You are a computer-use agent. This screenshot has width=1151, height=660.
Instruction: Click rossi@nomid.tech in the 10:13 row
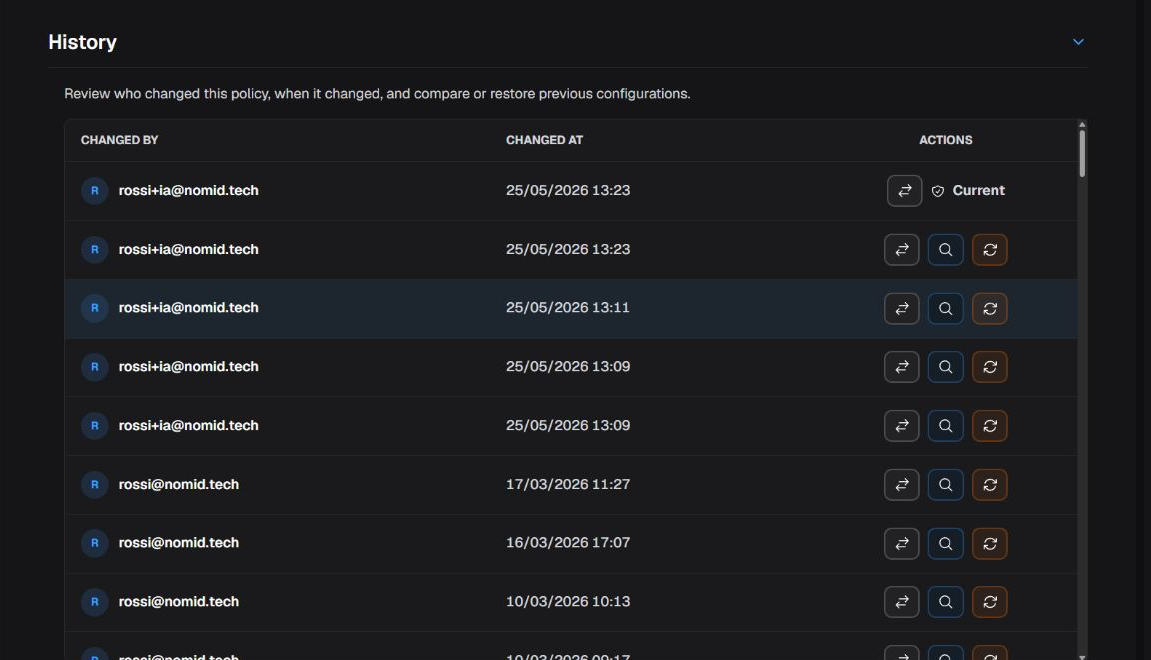pyautogui.click(x=178, y=601)
